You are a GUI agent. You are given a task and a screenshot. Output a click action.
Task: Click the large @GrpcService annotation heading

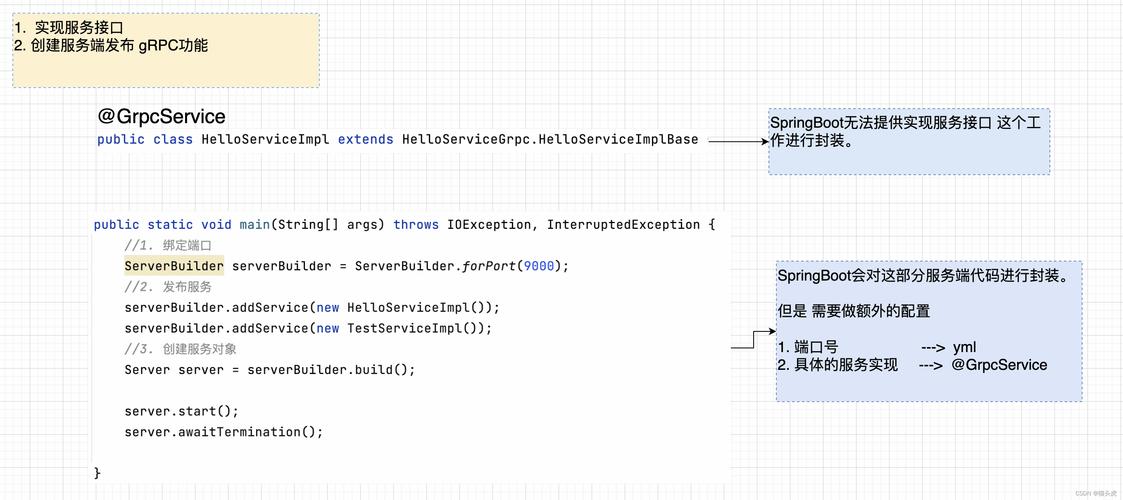tap(161, 116)
